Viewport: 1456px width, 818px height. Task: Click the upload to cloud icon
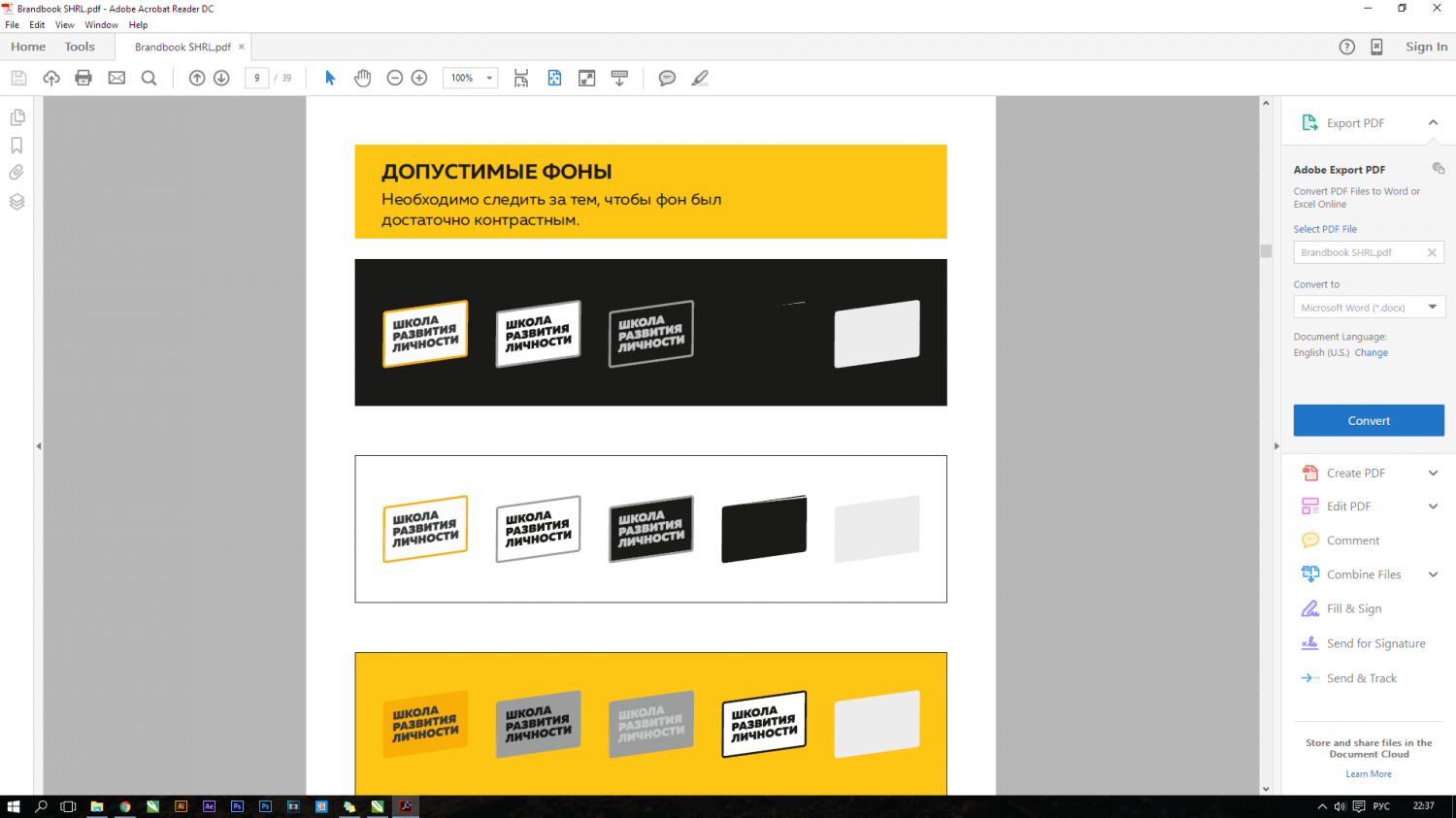point(51,78)
